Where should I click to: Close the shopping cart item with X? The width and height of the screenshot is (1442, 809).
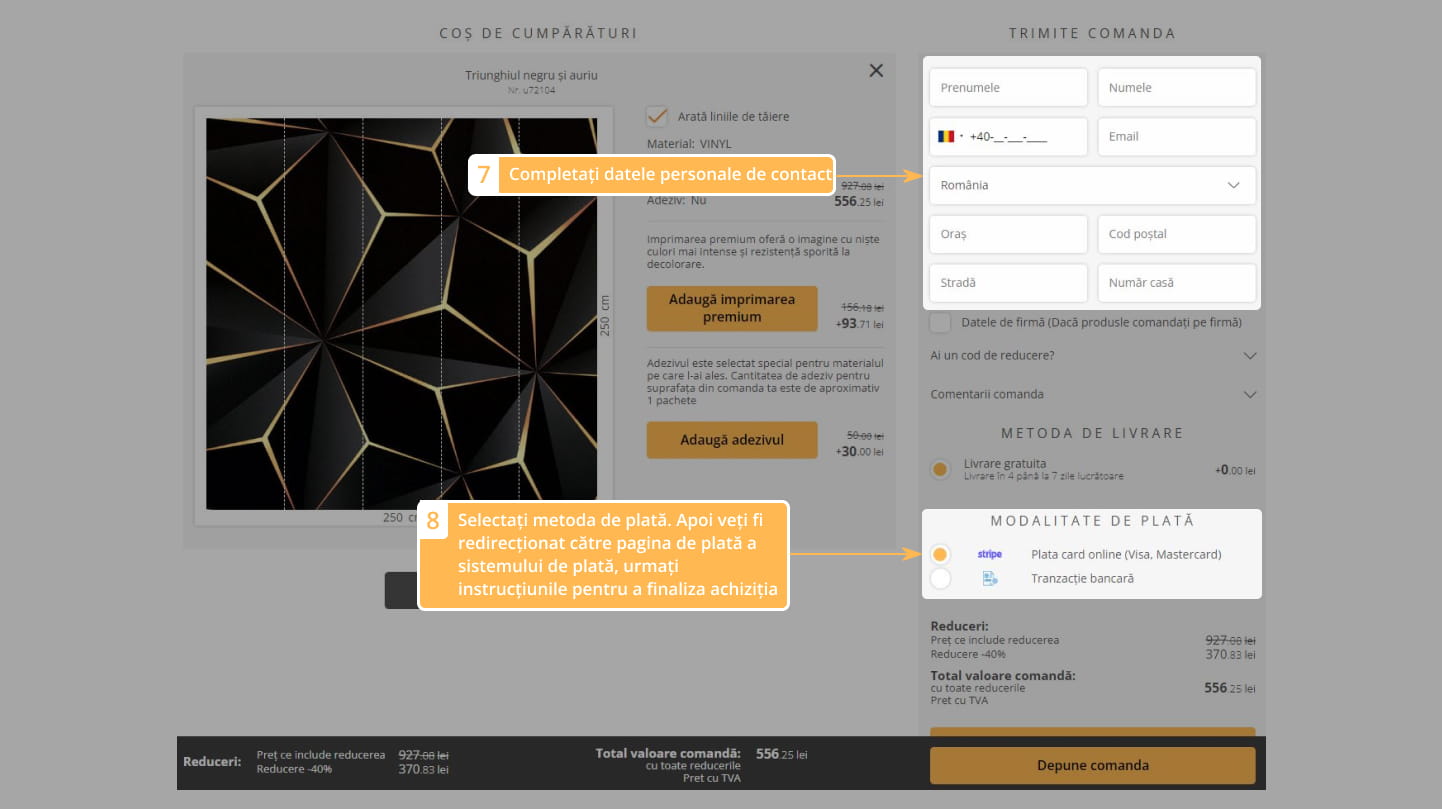pos(876,70)
